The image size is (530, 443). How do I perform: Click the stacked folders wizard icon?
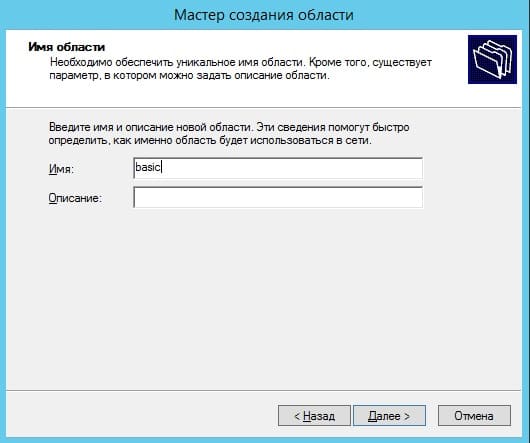click(492, 59)
